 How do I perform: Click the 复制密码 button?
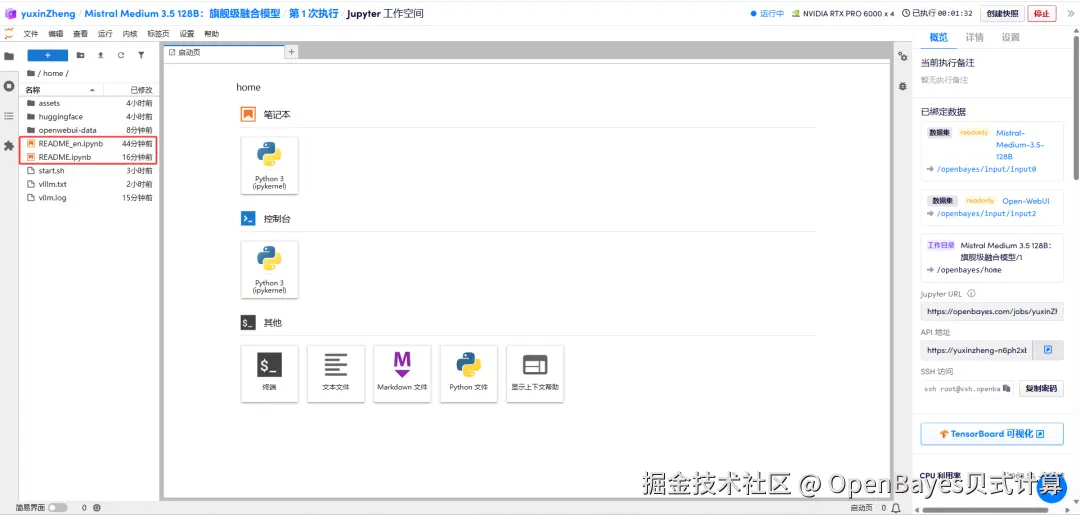point(1041,388)
